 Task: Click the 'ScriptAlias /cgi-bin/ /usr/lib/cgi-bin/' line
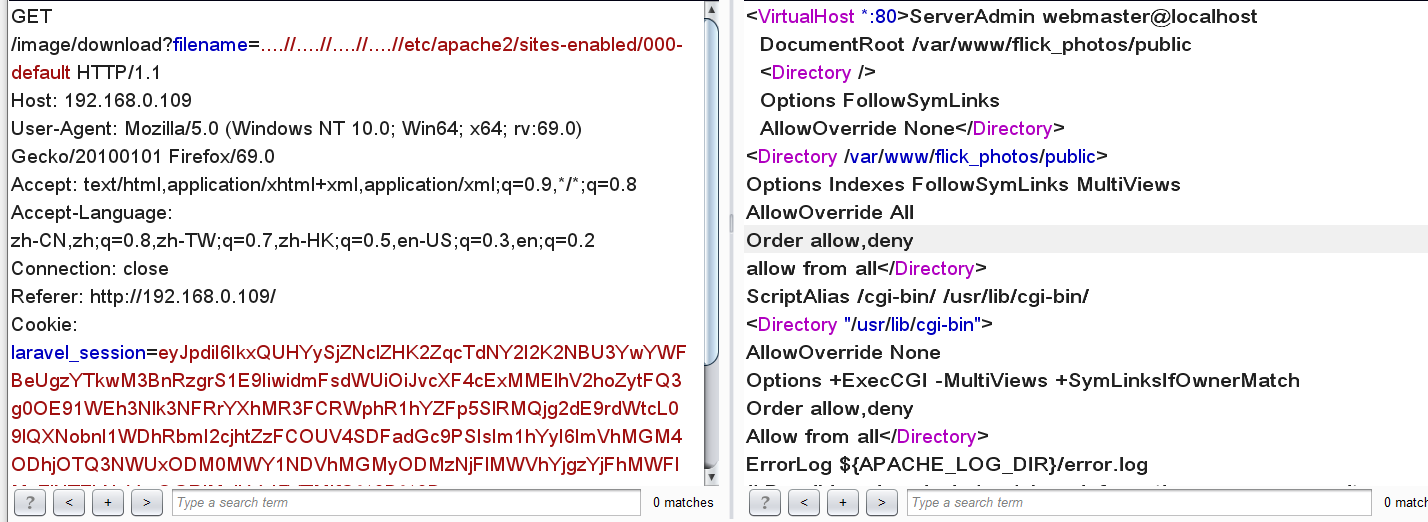click(918, 296)
